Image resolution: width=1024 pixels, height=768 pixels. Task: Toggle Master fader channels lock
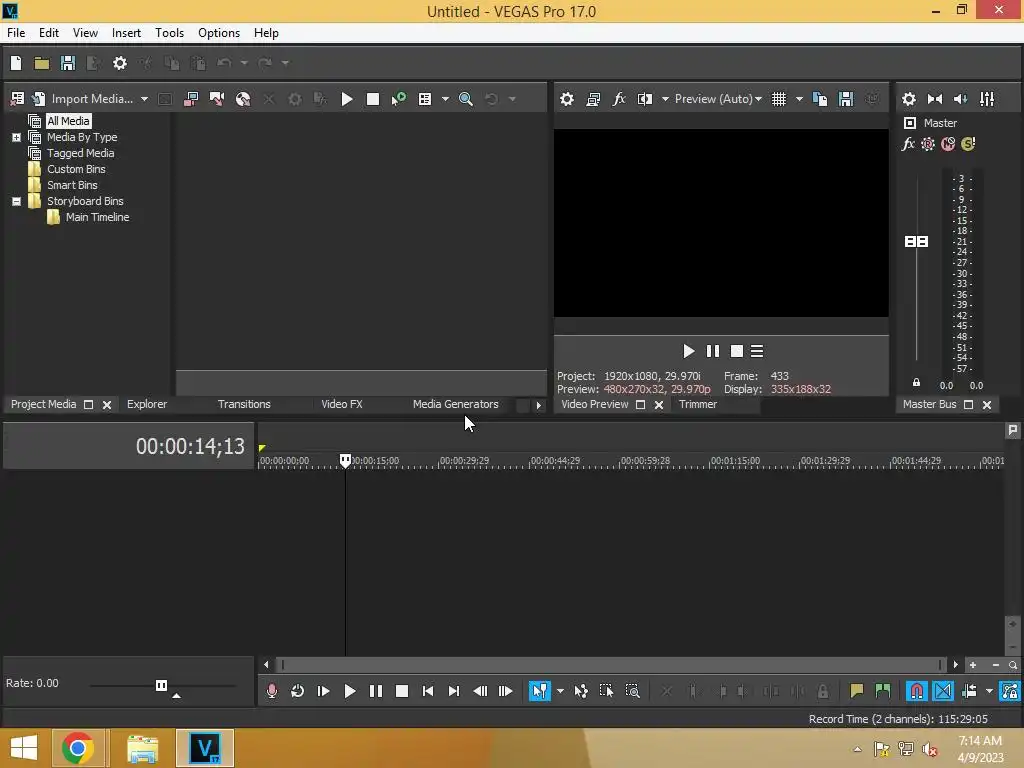tap(916, 383)
